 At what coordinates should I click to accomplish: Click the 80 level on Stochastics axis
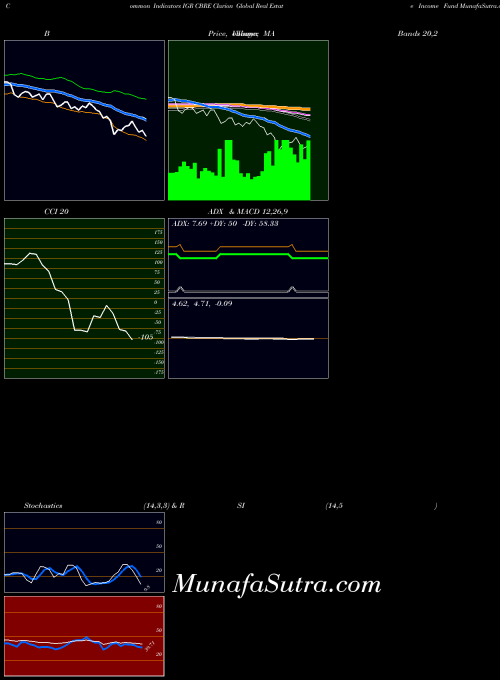tap(159, 523)
